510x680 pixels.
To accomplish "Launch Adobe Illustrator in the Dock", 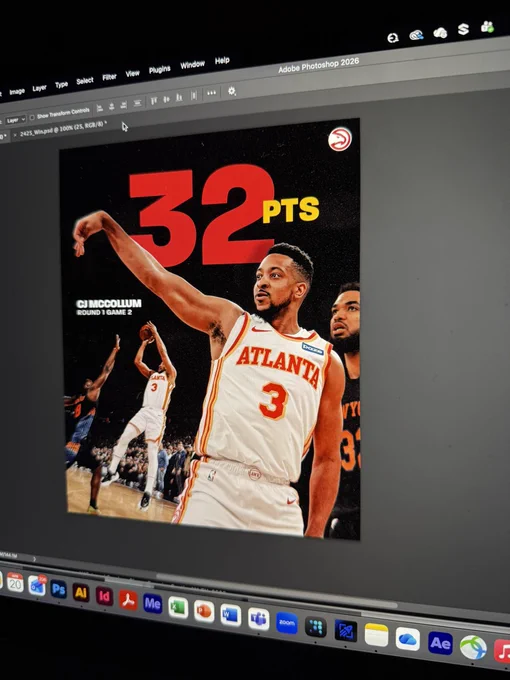I will tap(81, 592).
